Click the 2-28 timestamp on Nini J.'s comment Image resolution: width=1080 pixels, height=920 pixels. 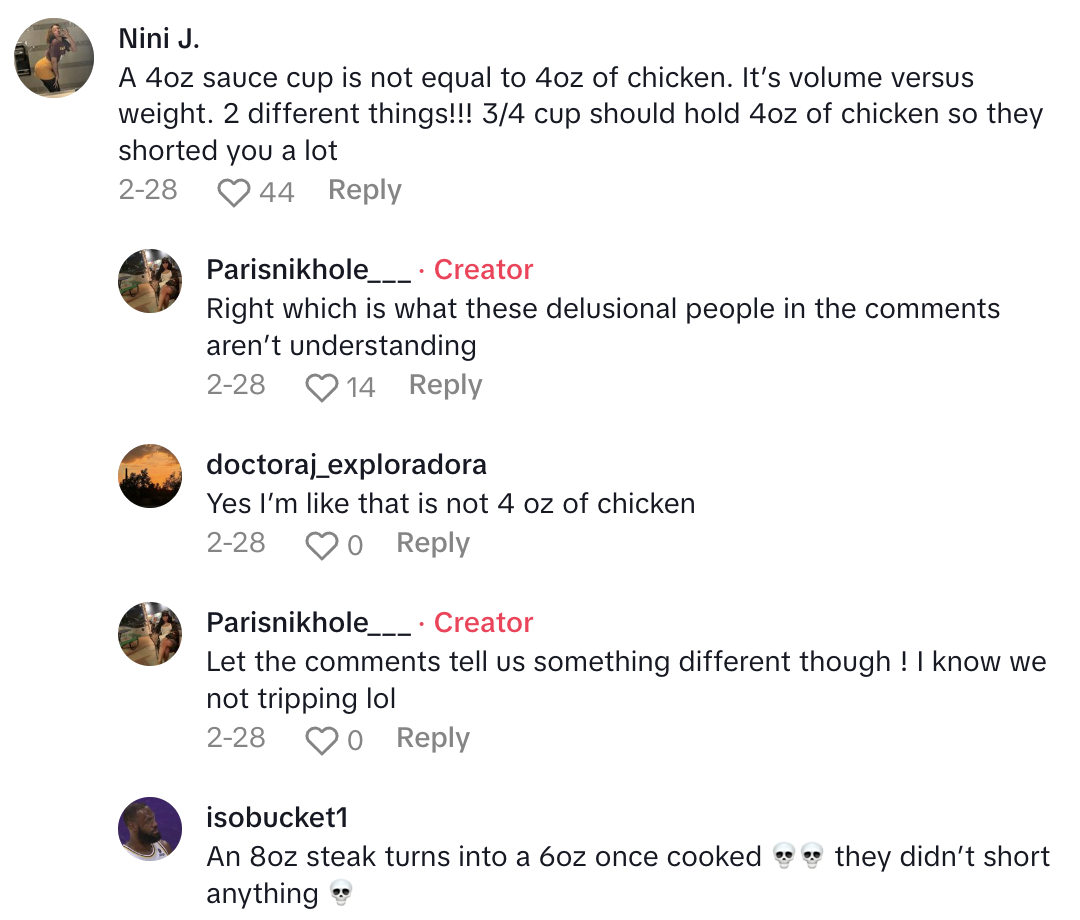[x=147, y=190]
